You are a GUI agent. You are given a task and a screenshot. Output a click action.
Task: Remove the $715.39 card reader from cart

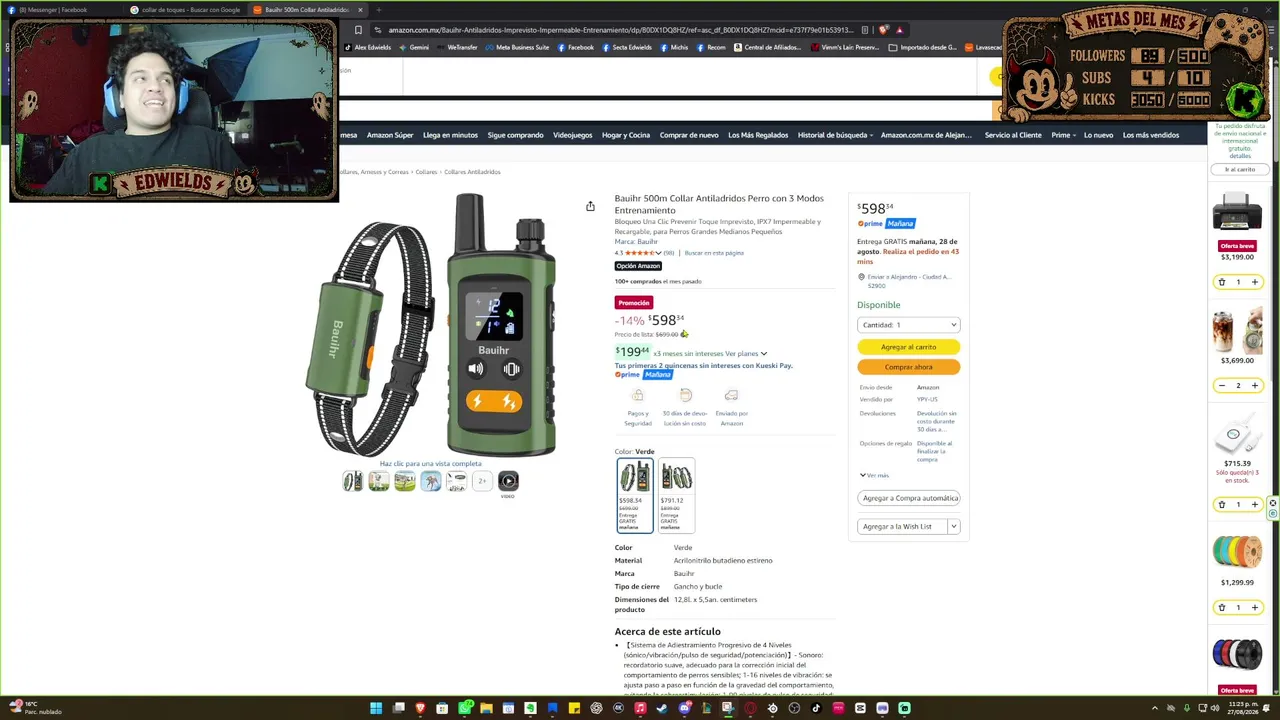(x=1221, y=504)
